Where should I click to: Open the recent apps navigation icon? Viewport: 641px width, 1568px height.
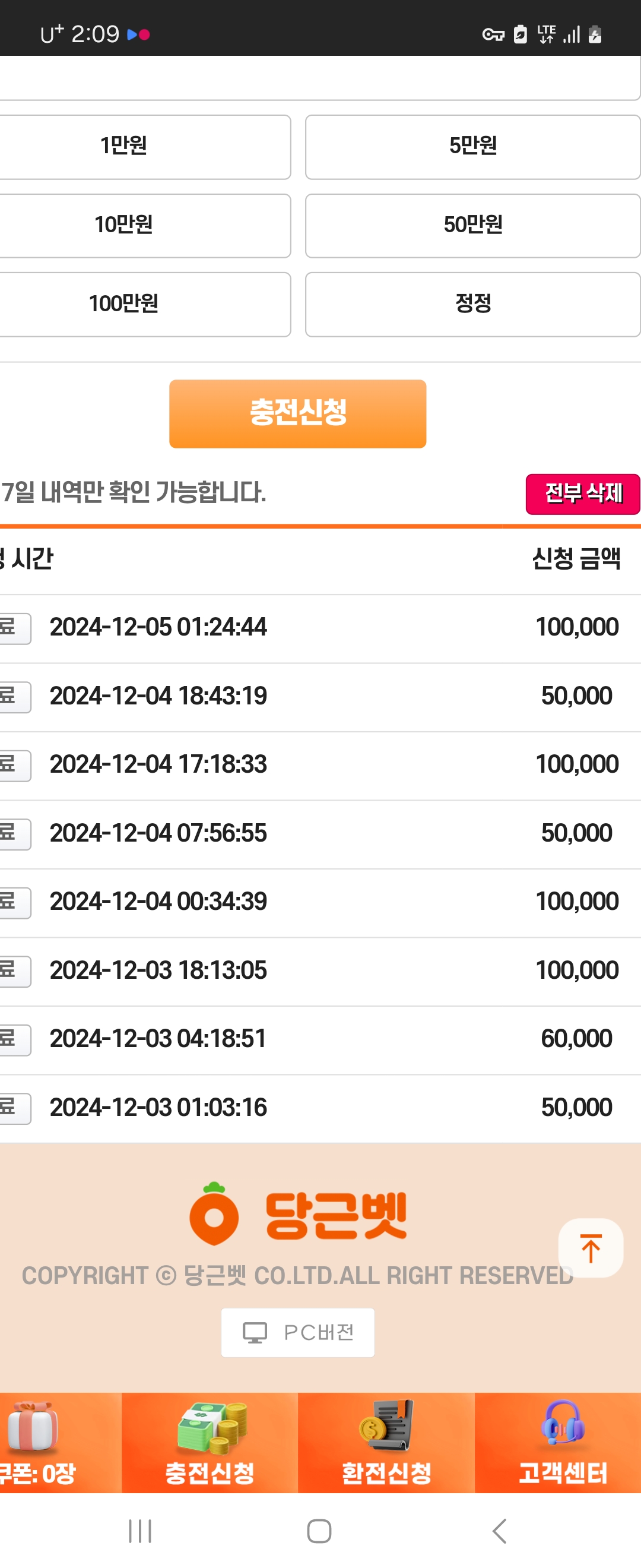click(140, 1531)
